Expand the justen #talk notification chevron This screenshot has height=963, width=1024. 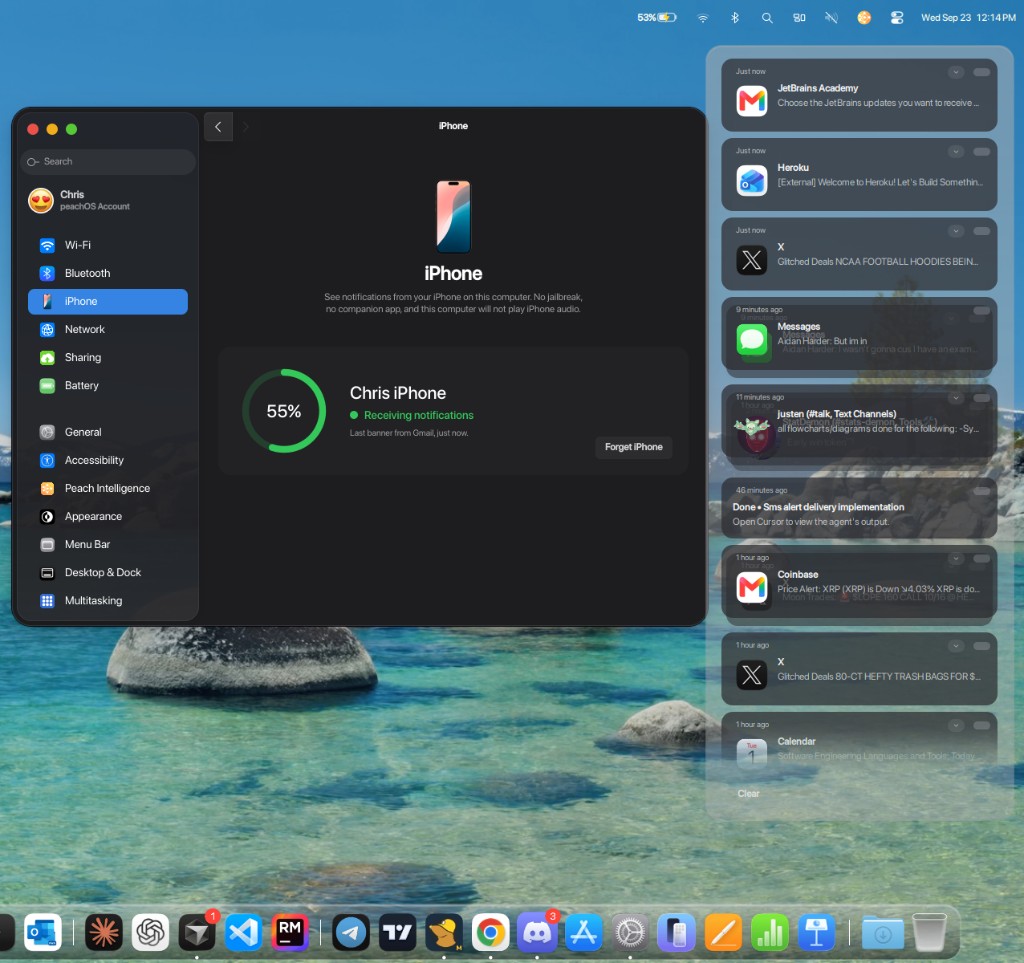click(955, 398)
